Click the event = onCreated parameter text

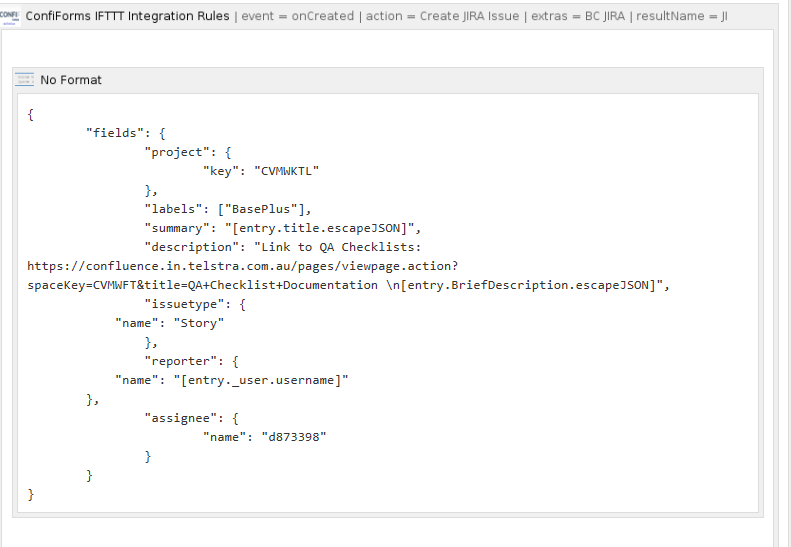pos(298,16)
